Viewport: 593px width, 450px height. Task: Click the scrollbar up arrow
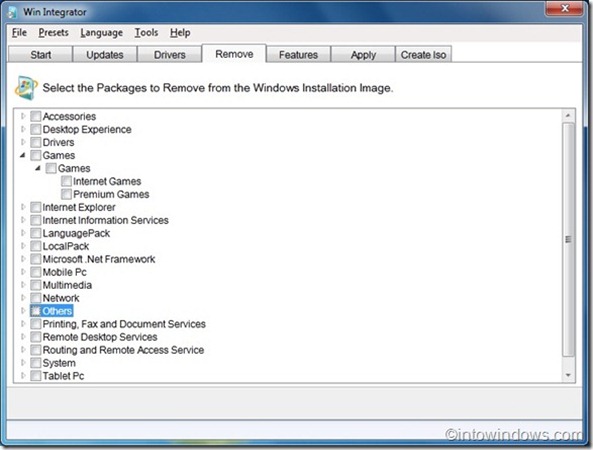tap(568, 115)
